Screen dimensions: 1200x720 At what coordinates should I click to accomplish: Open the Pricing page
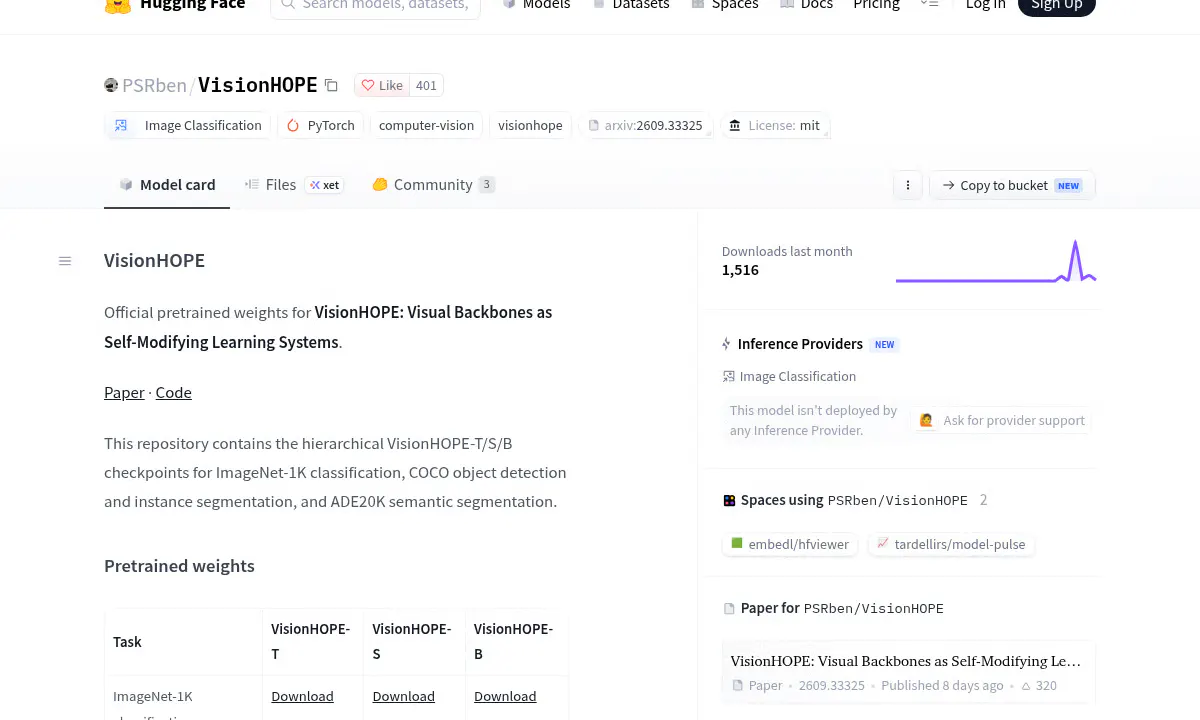coord(876,5)
